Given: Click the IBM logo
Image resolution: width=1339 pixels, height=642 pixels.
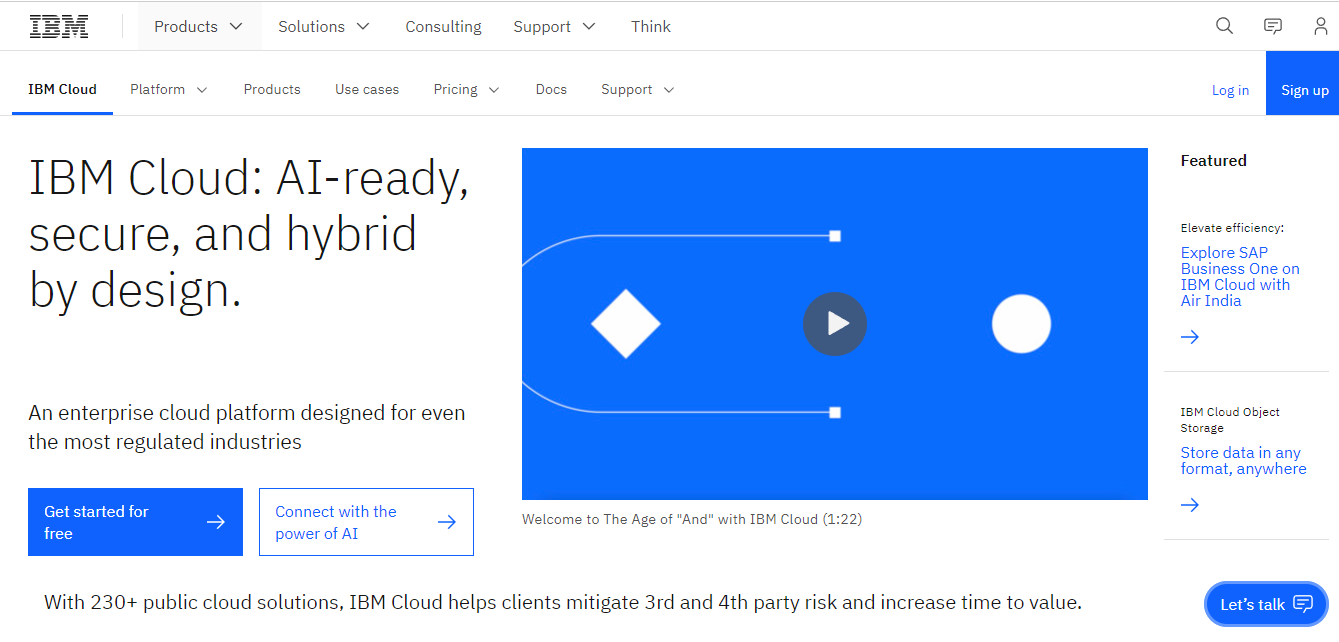Looking at the screenshot, I should click(59, 27).
